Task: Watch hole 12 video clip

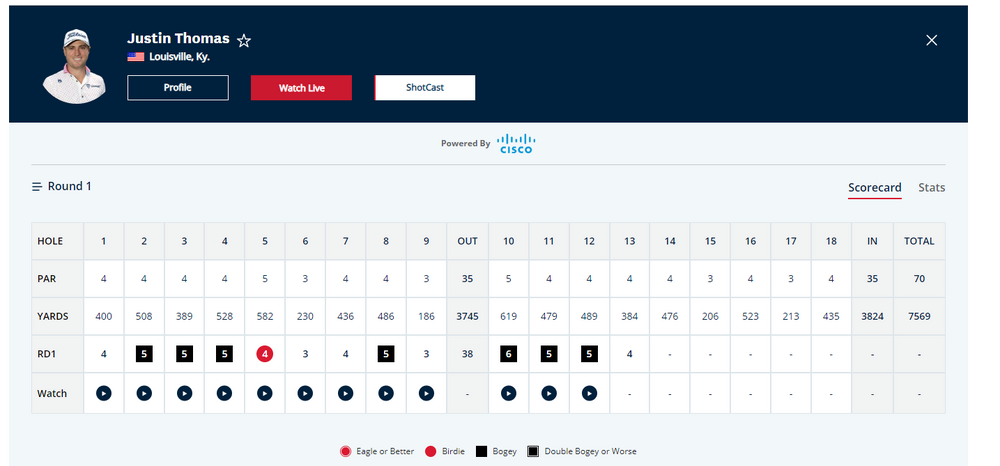Action: point(589,393)
